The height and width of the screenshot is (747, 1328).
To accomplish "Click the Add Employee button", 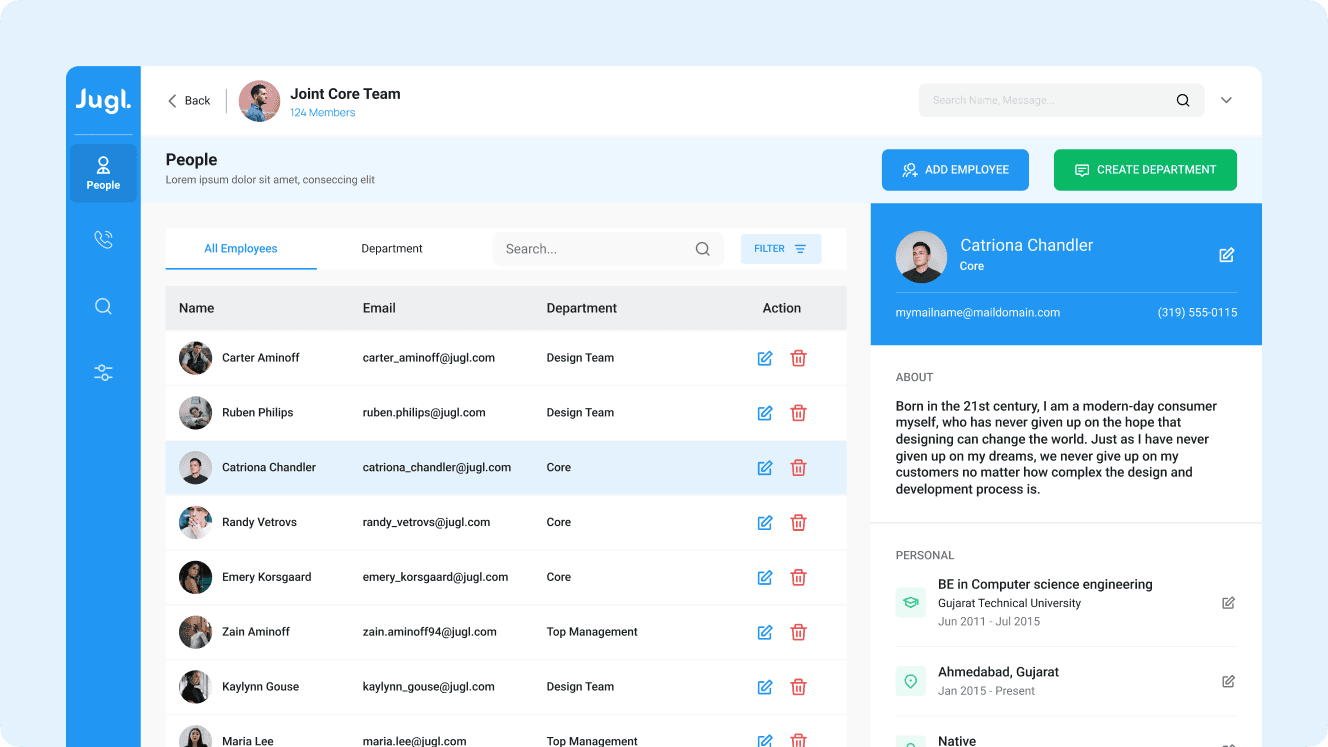I will pyautogui.click(x=955, y=170).
